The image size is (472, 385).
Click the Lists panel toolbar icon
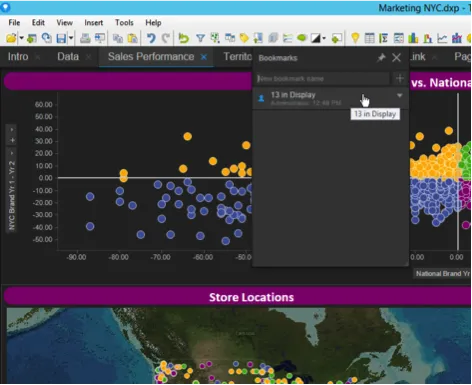pos(287,38)
